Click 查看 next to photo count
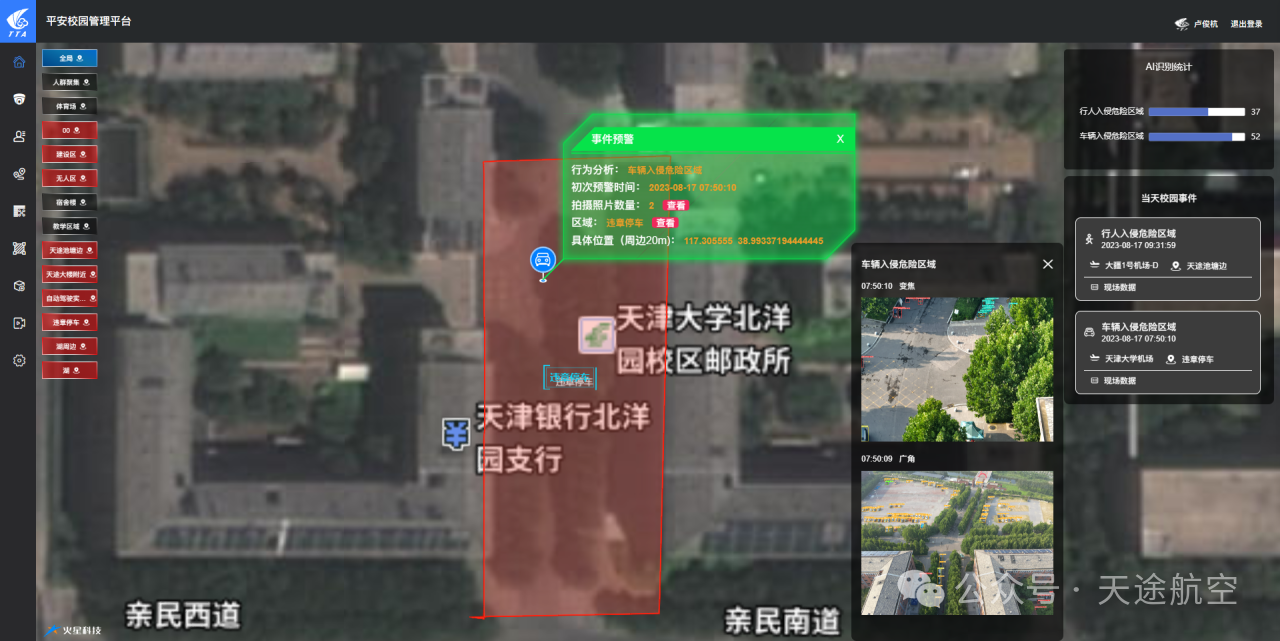The image size is (1280, 641). [676, 205]
